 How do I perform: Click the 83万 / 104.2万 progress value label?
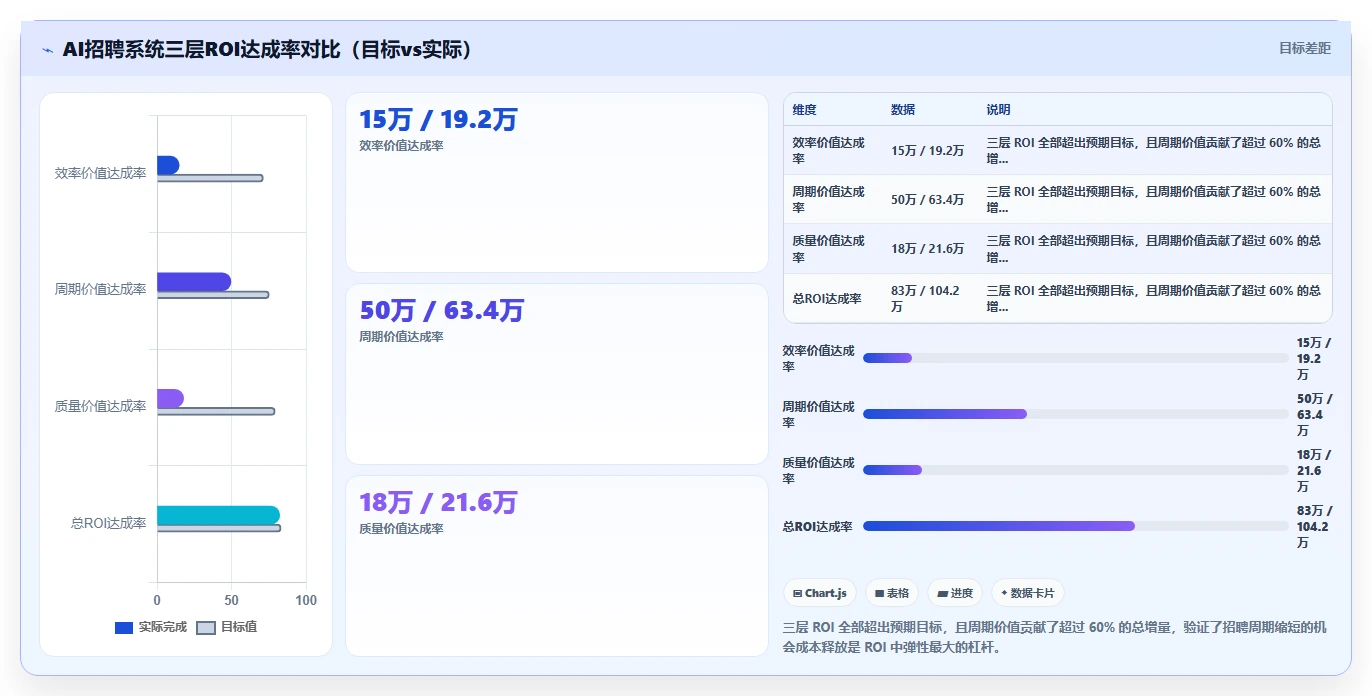click(1314, 526)
